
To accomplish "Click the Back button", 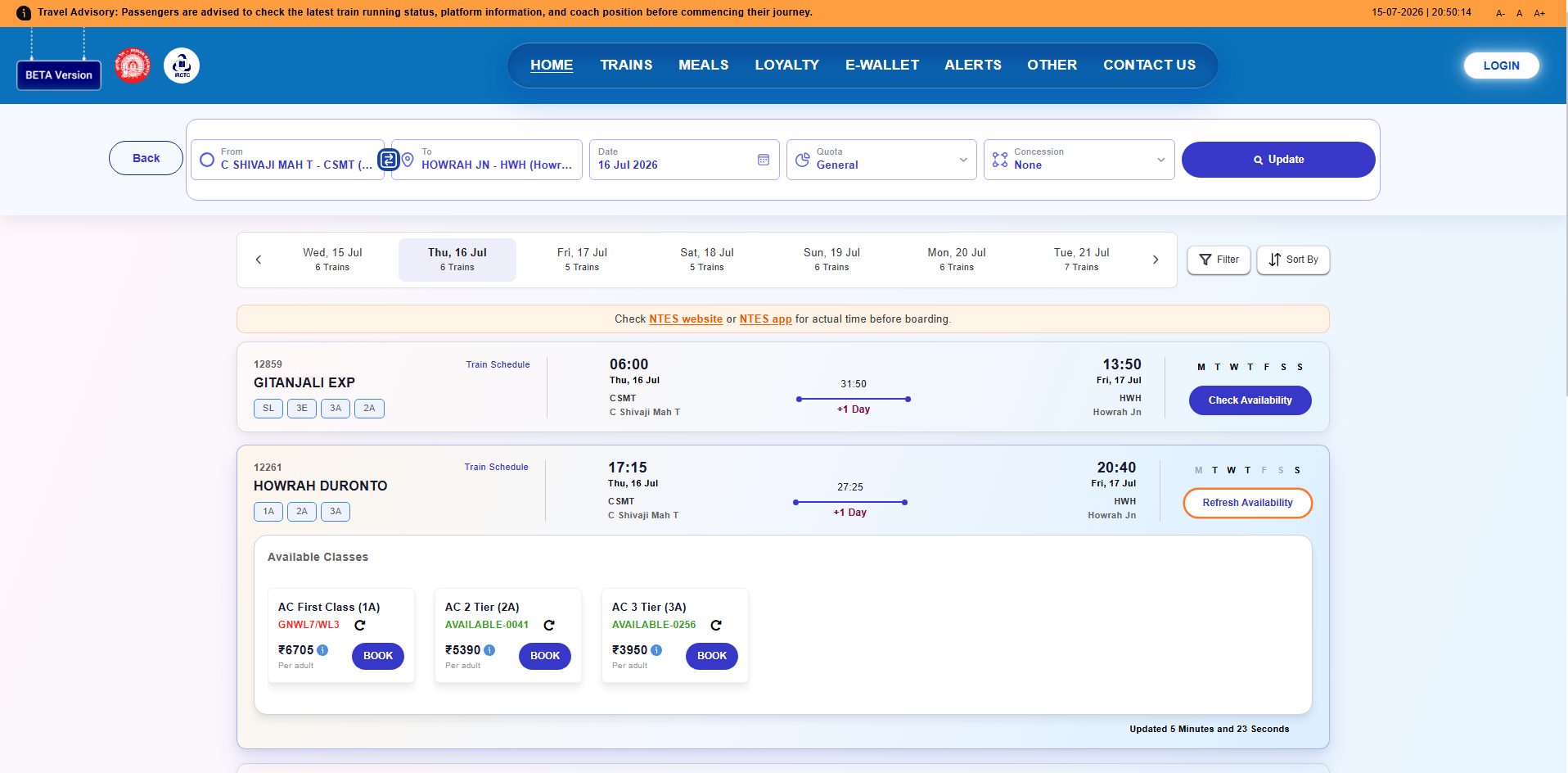I will 146,158.
